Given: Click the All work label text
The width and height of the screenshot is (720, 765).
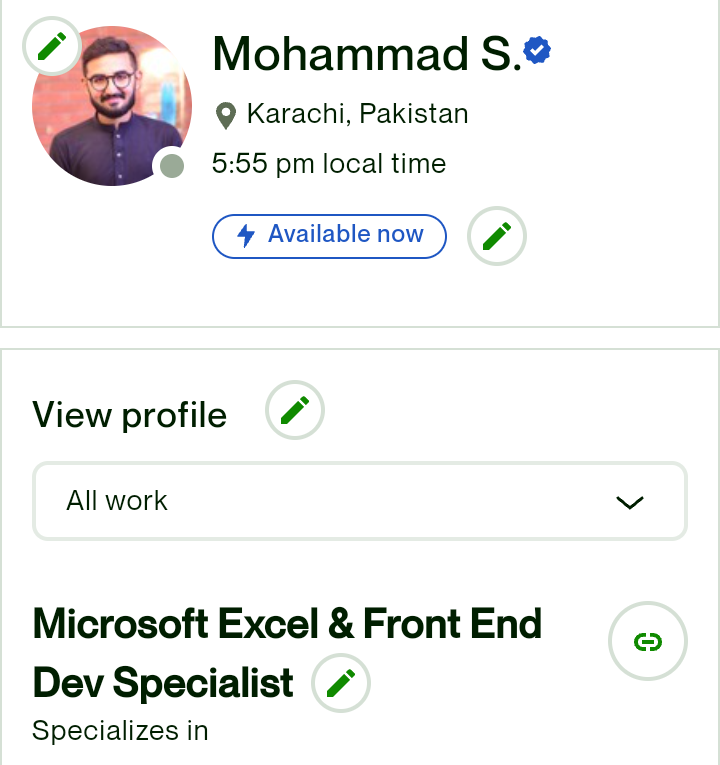Looking at the screenshot, I should (x=117, y=501).
